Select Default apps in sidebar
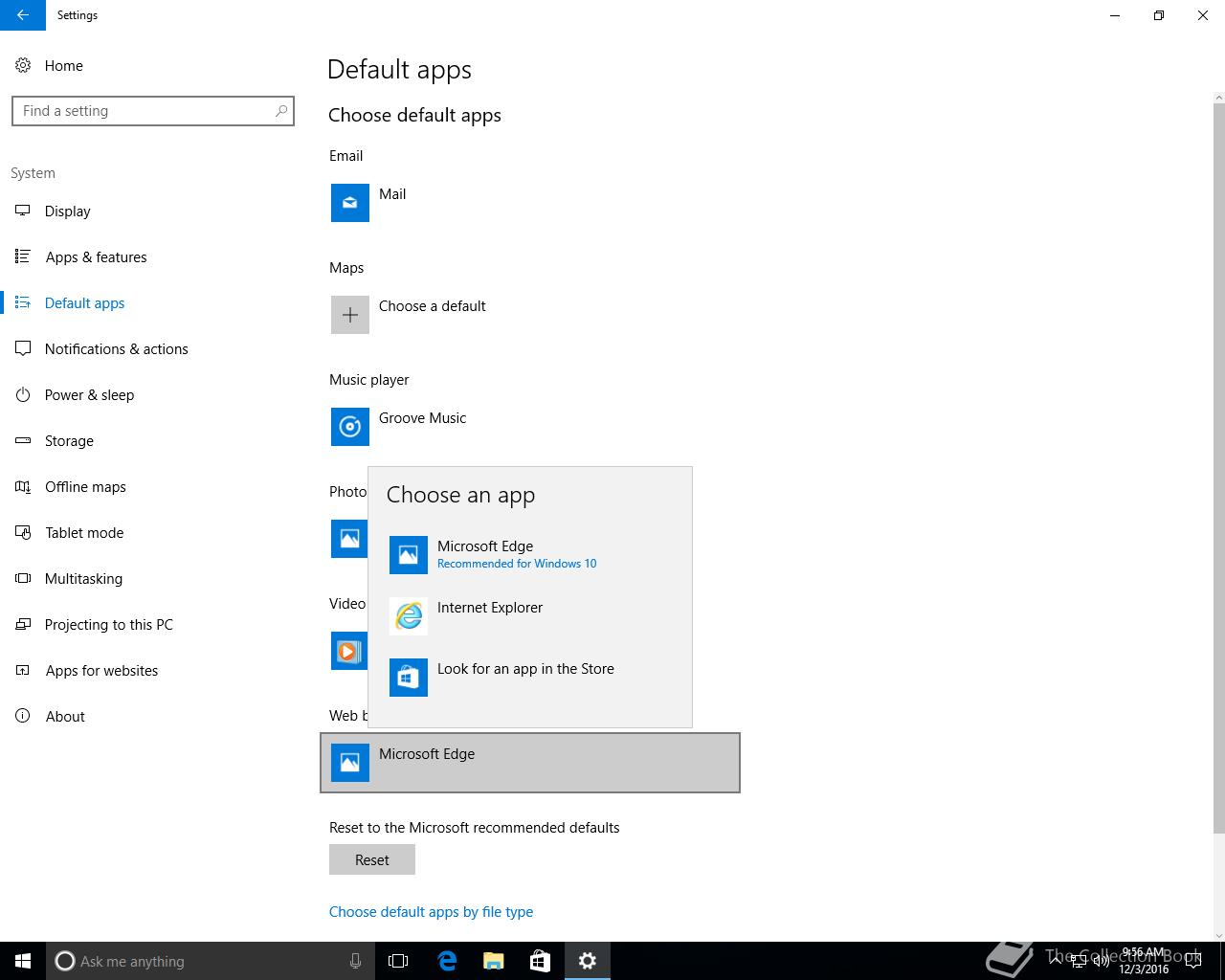 (x=84, y=303)
